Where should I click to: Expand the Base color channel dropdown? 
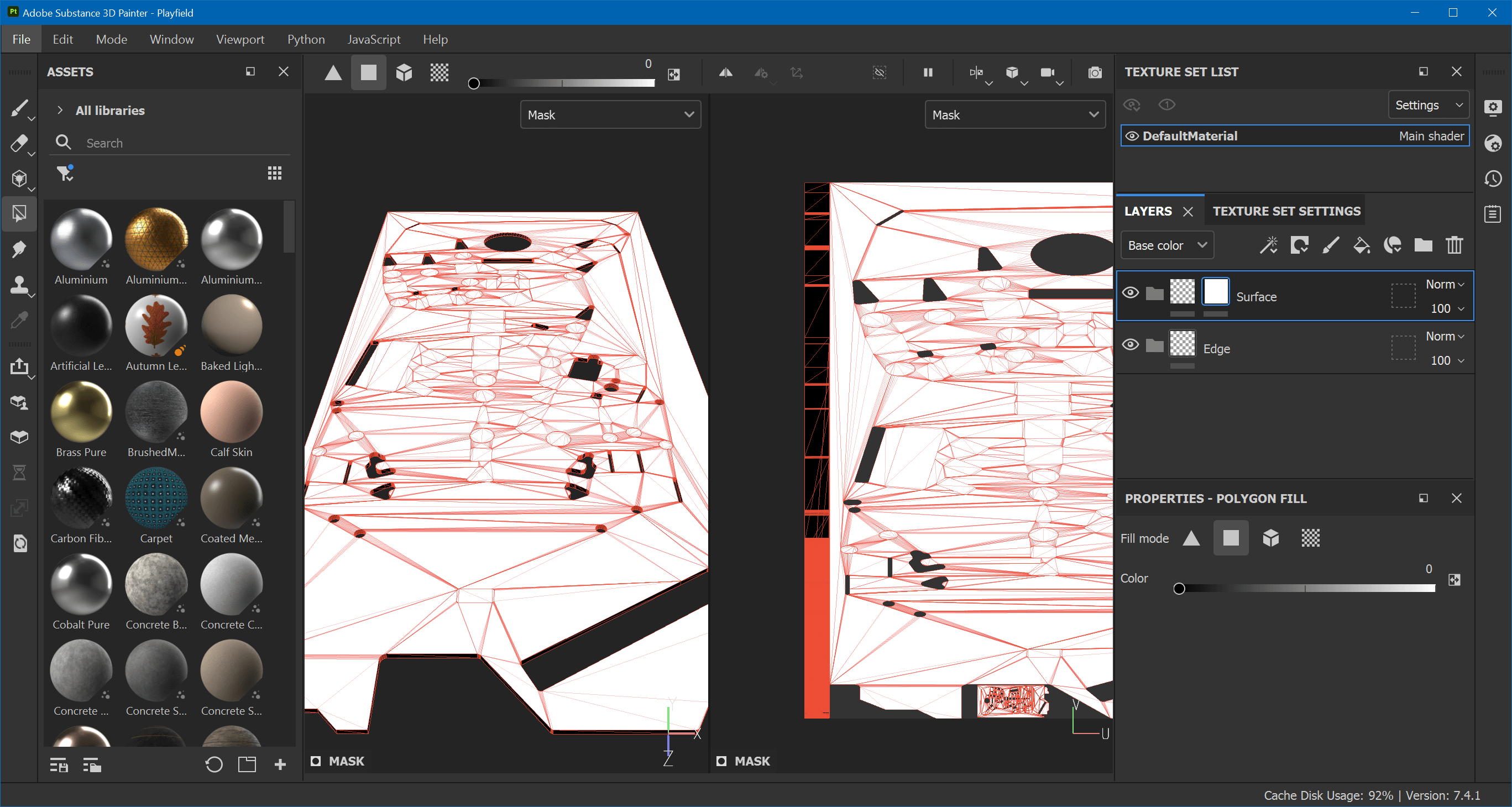1165,246
